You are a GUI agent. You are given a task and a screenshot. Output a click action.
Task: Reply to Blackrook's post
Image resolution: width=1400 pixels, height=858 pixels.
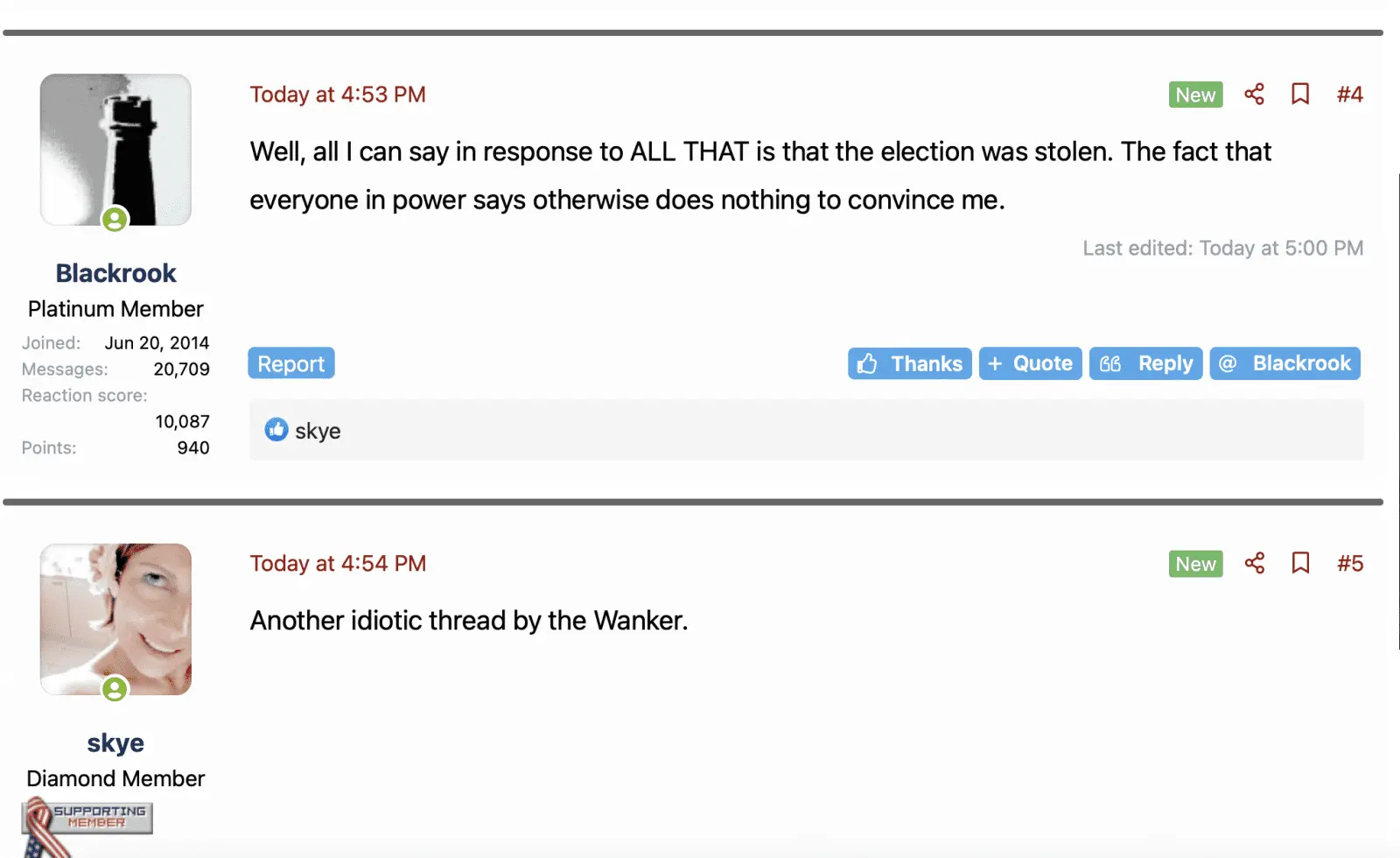click(x=1145, y=363)
